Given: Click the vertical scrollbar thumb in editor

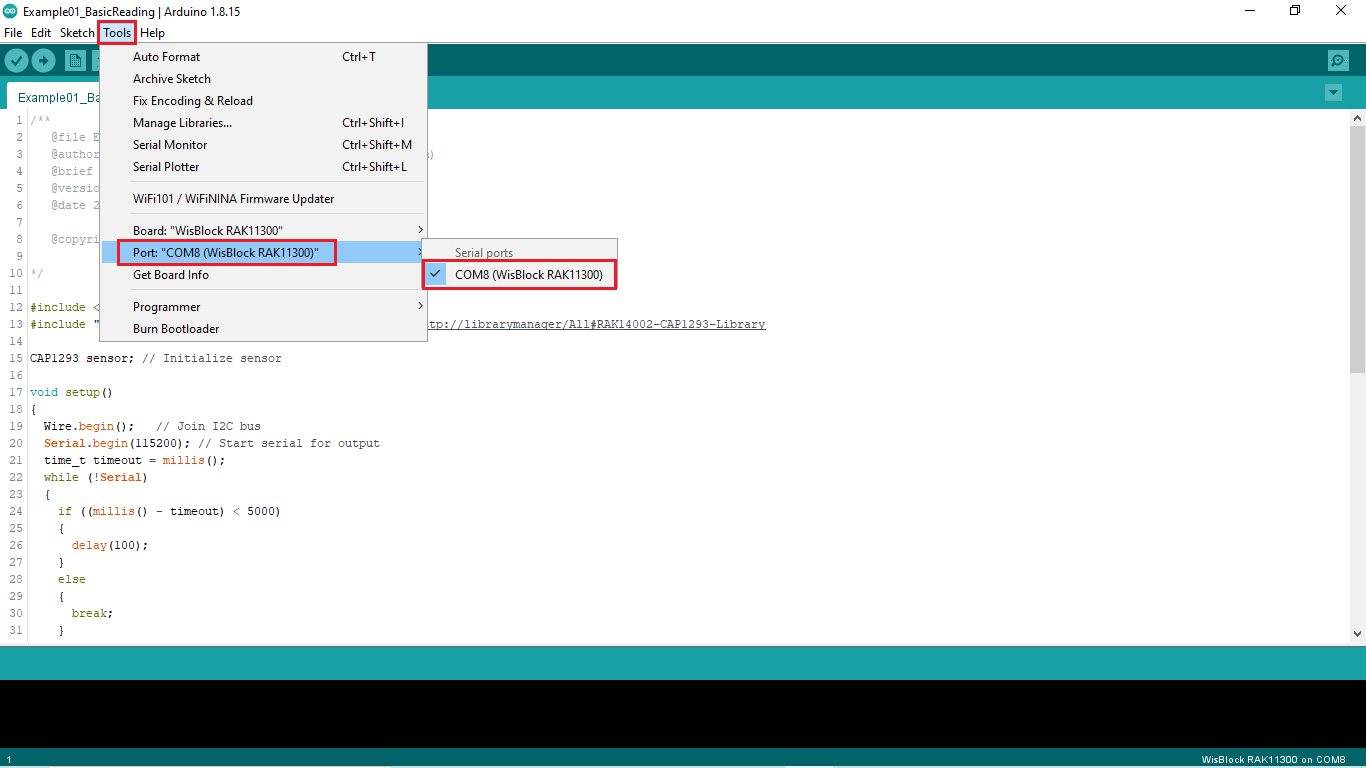Looking at the screenshot, I should point(1357,248).
